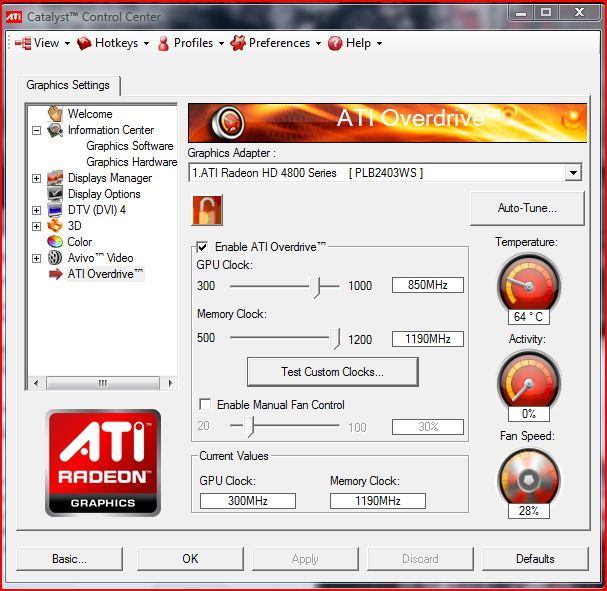Image resolution: width=607 pixels, height=591 pixels.
Task: Click the 64 °C temperature readout
Action: (x=529, y=317)
